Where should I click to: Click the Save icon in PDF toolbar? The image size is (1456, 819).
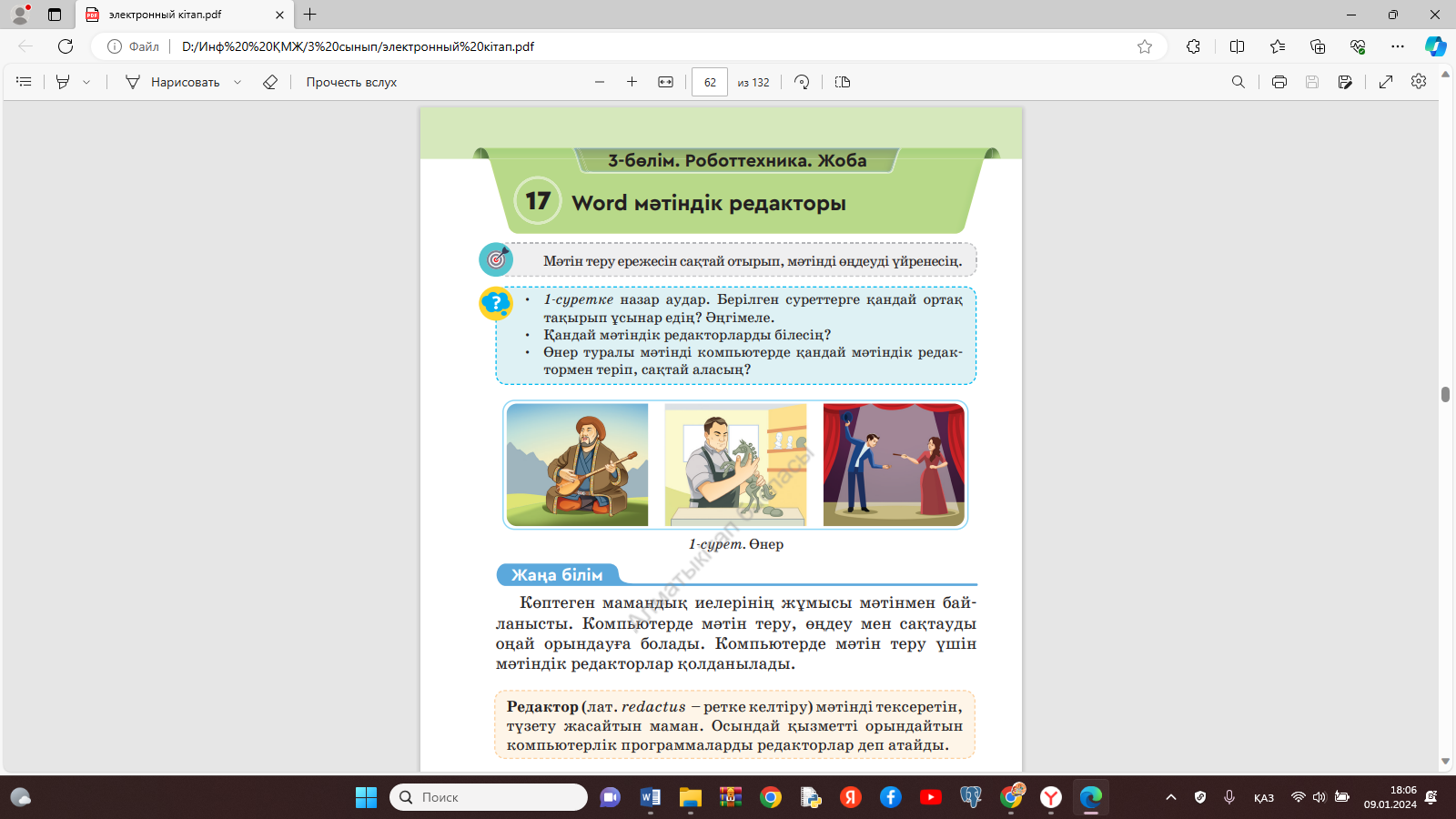click(1312, 82)
